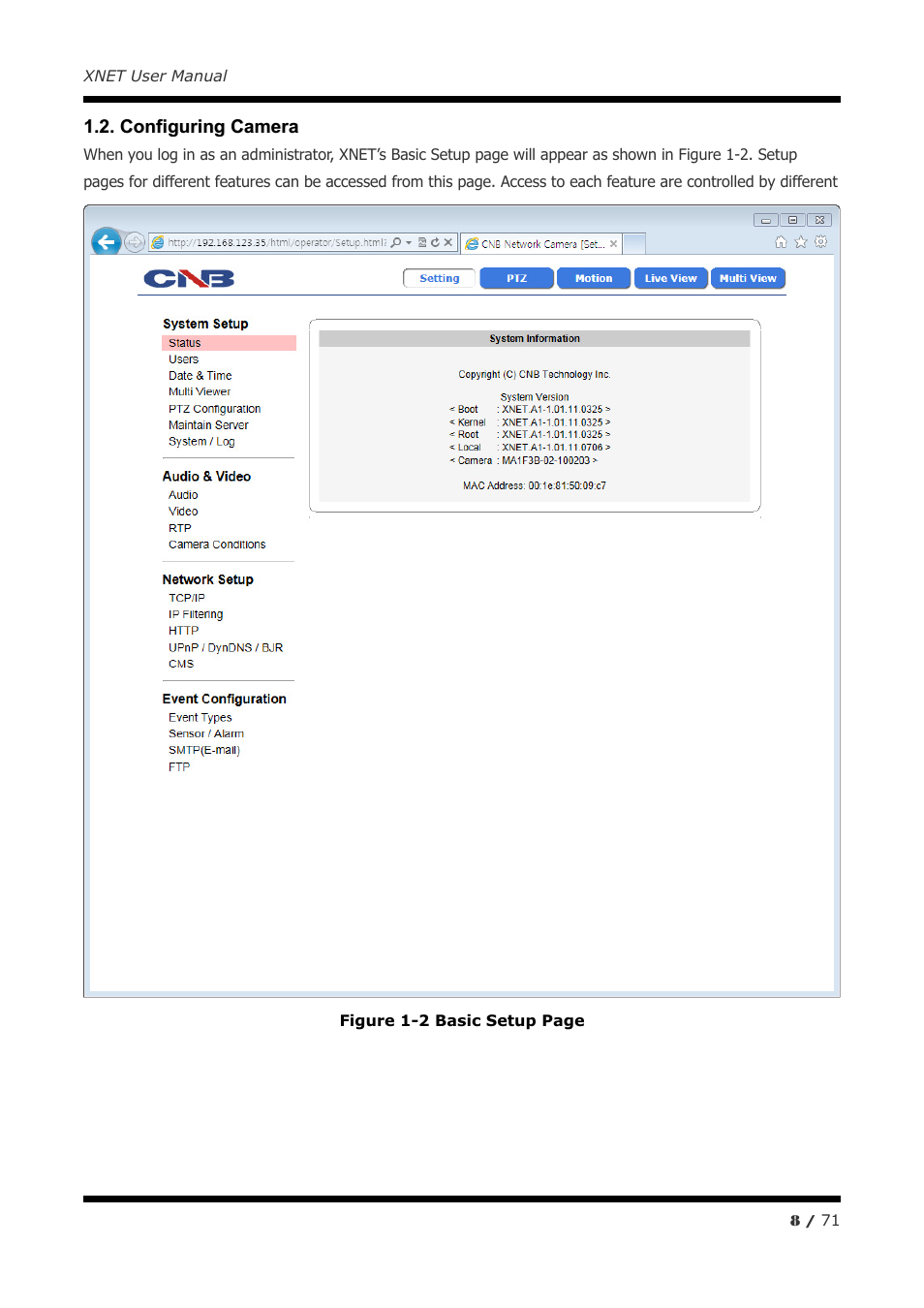924x1308 pixels.
Task: Click the search magnifier in address bar
Action: point(395,242)
